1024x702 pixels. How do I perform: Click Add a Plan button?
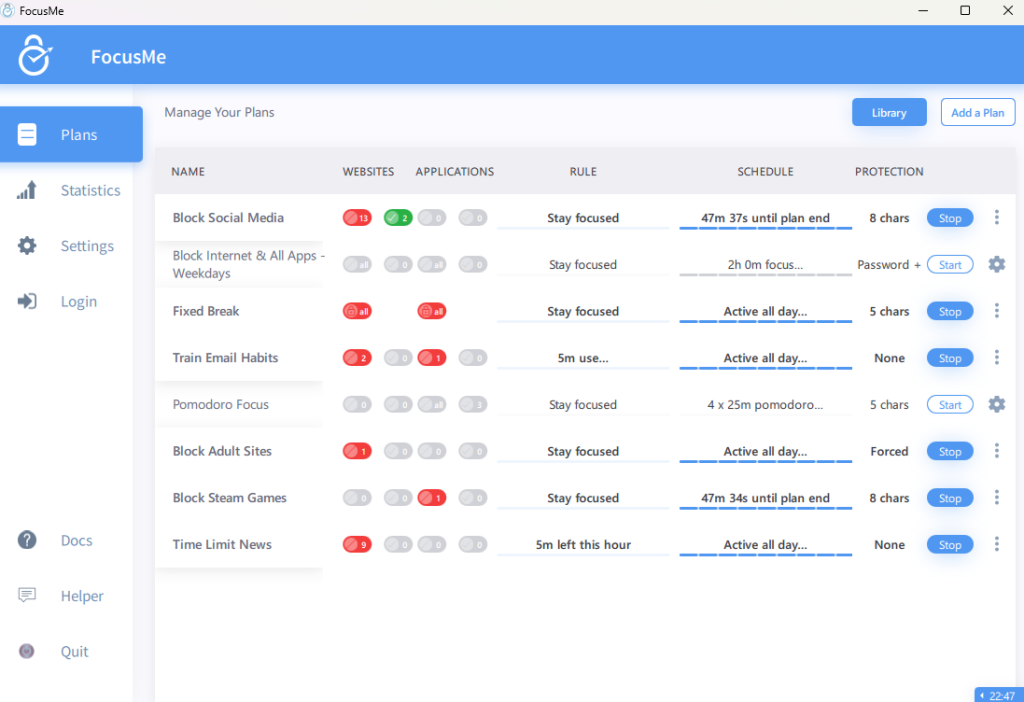point(978,112)
